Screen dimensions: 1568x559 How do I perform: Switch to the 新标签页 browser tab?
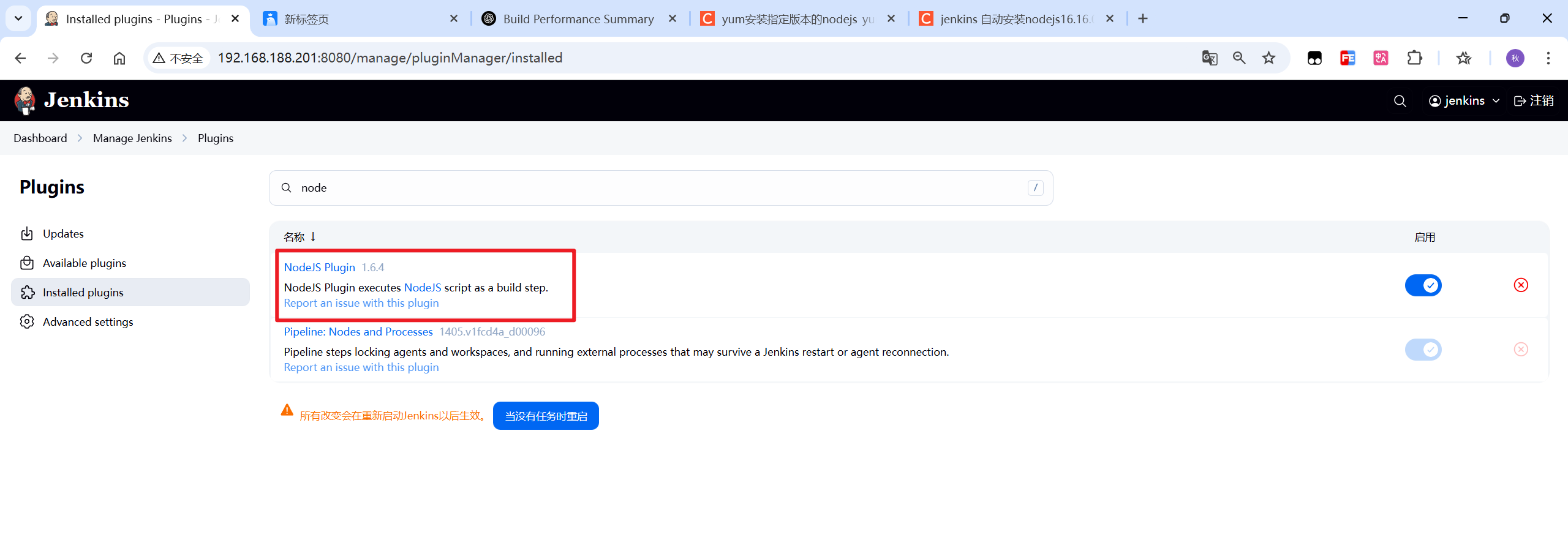(x=361, y=19)
